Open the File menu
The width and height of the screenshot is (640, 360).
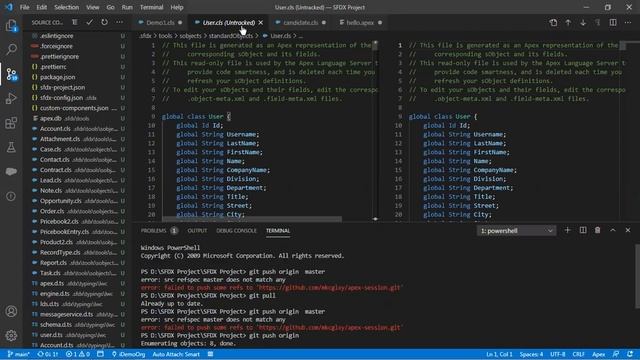pyautogui.click(x=24, y=7)
